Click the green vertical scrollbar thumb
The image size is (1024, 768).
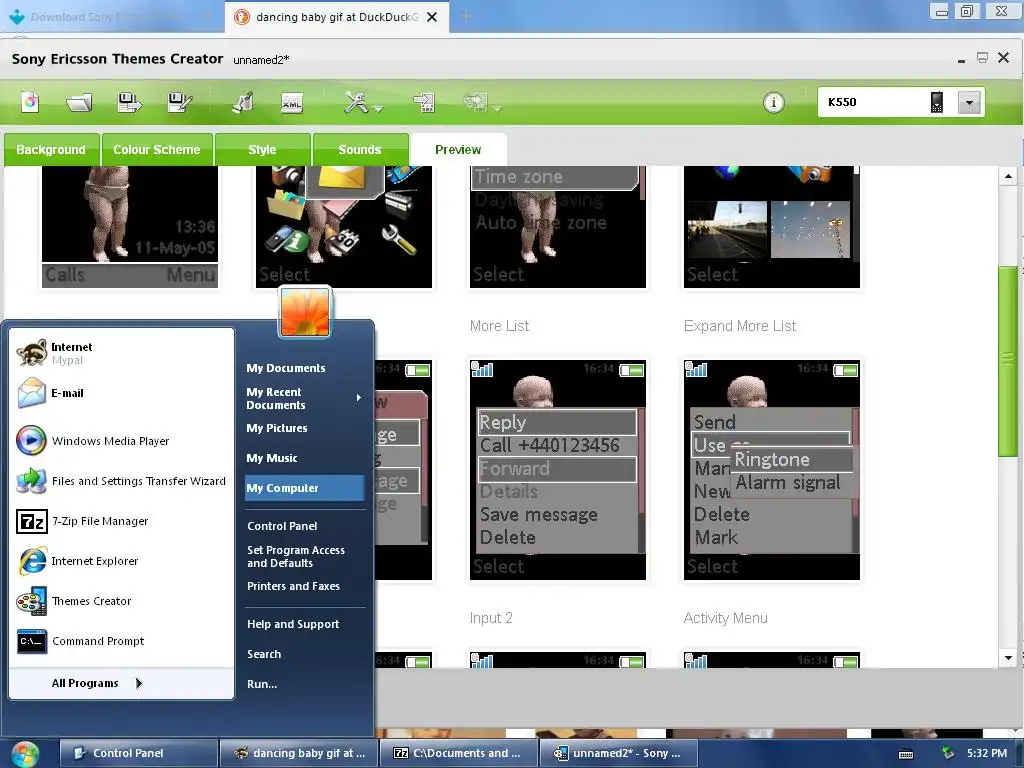click(x=1008, y=360)
